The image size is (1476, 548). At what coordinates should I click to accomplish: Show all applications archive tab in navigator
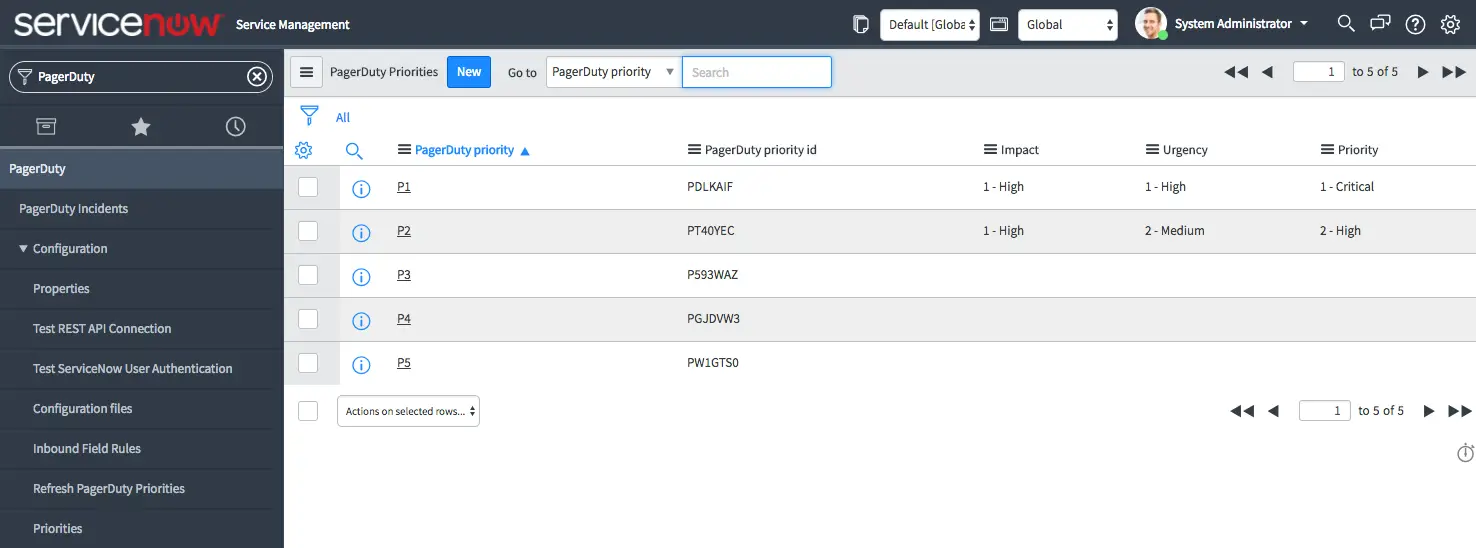coord(46,126)
